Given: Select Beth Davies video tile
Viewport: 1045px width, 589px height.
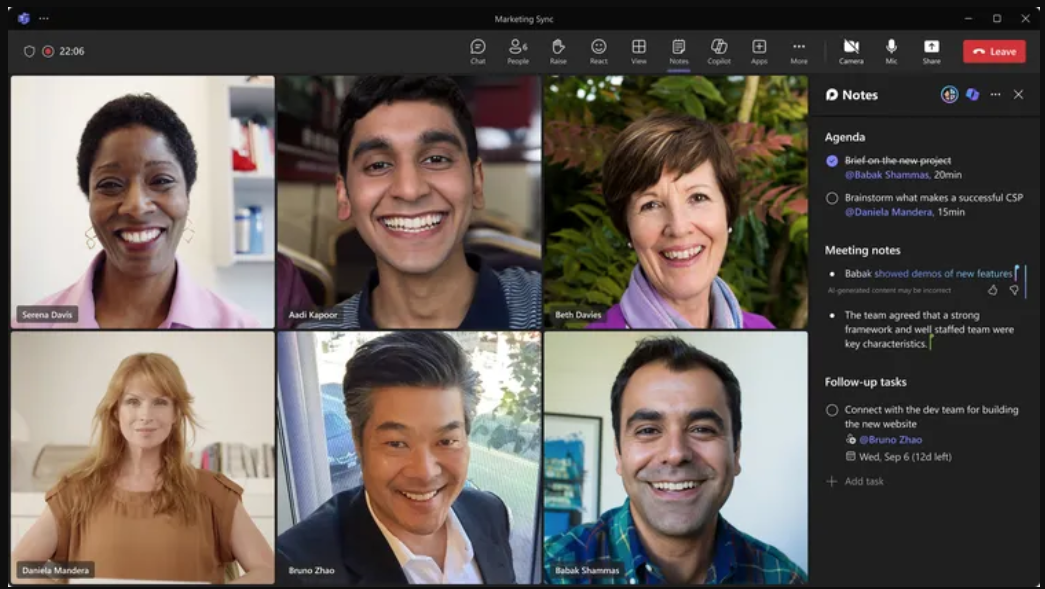Looking at the screenshot, I should click(675, 202).
